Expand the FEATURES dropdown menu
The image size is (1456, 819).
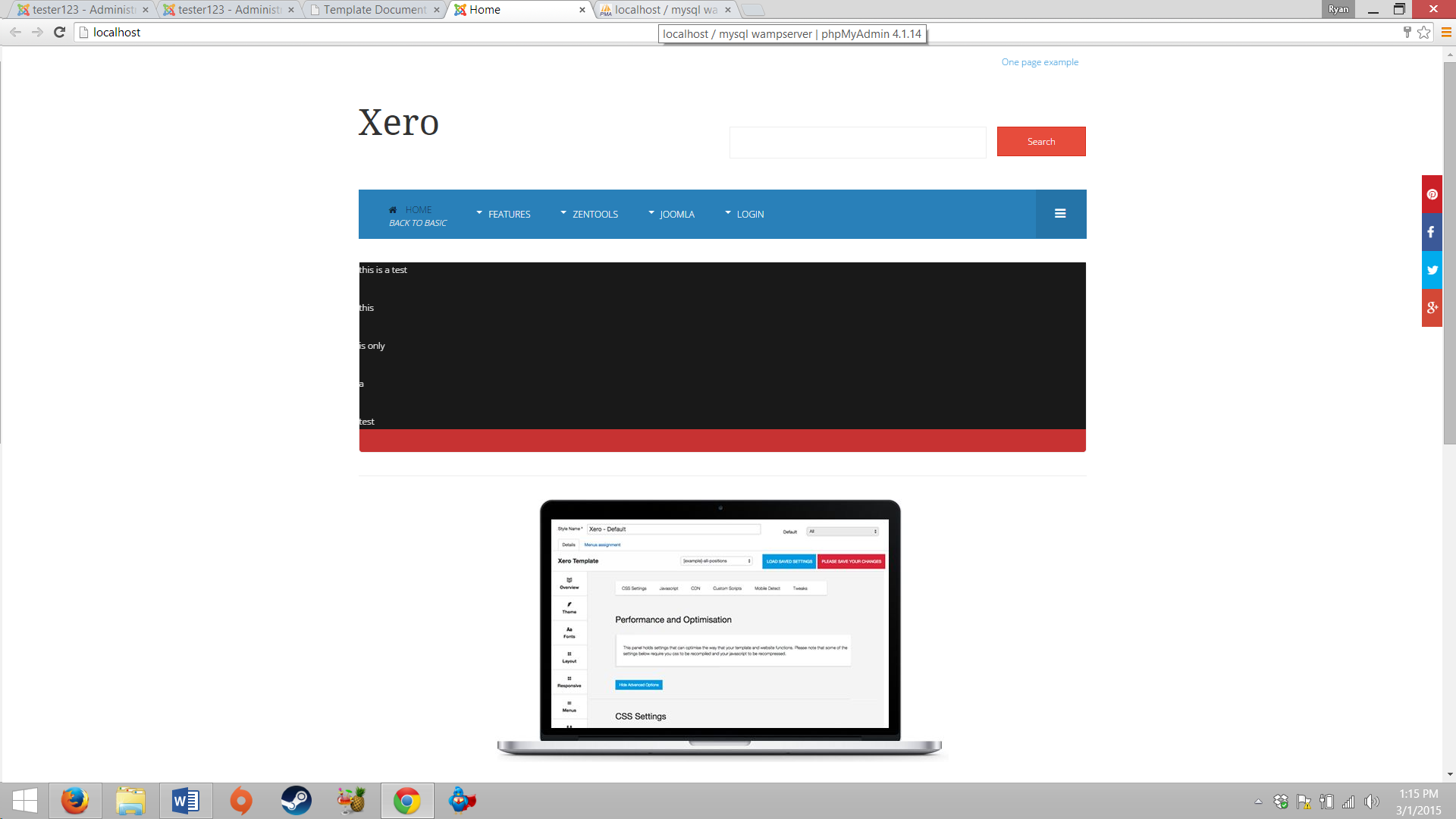(503, 214)
